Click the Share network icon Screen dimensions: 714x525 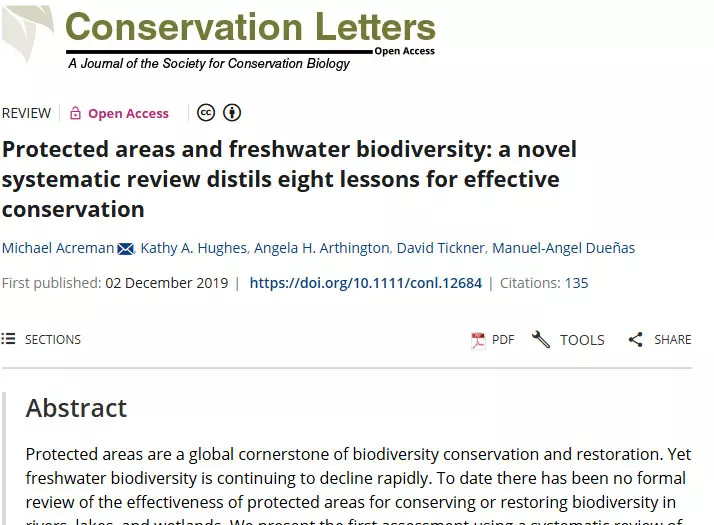[636, 340]
